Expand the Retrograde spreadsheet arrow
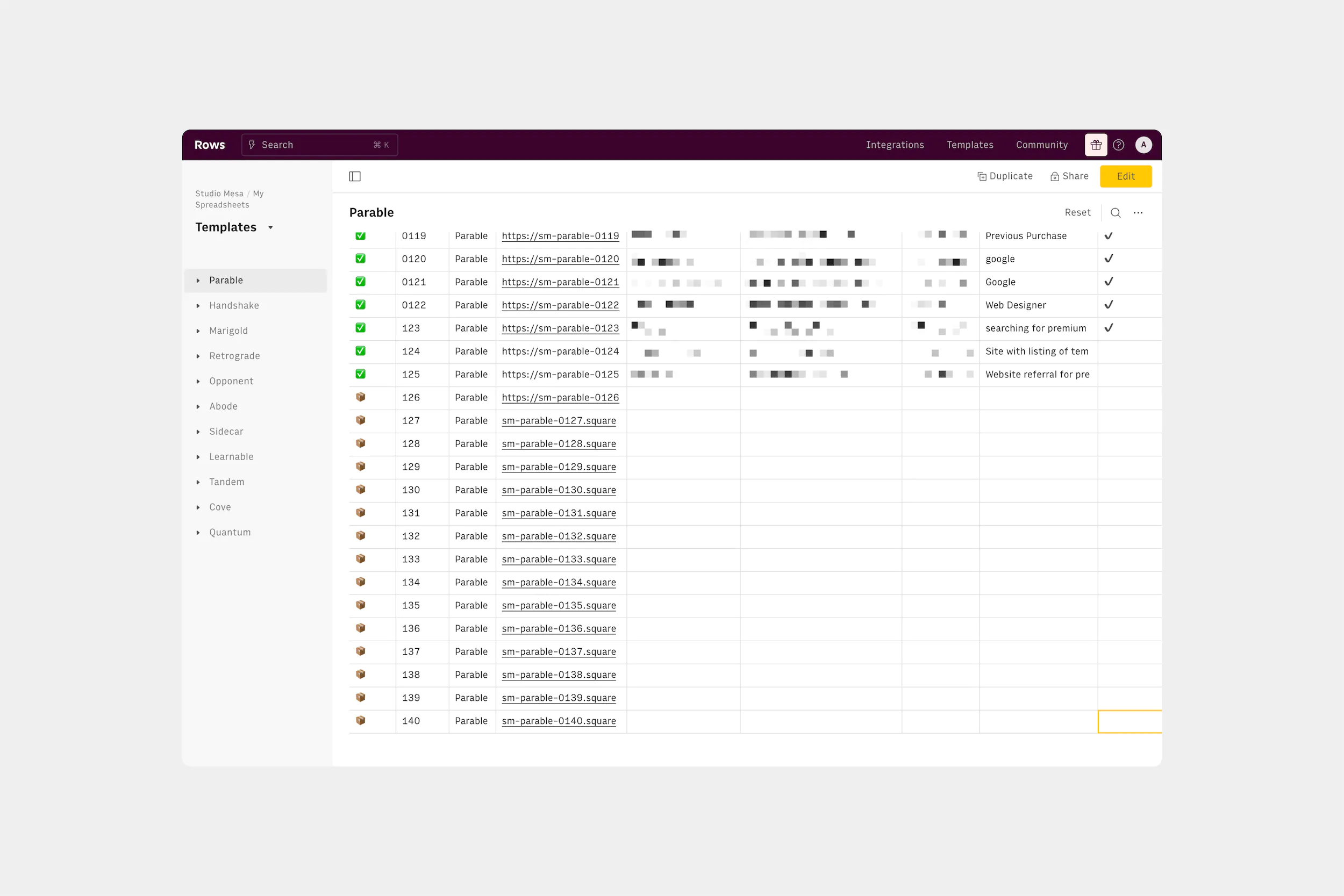Screen dimensions: 1344x896 198,356
